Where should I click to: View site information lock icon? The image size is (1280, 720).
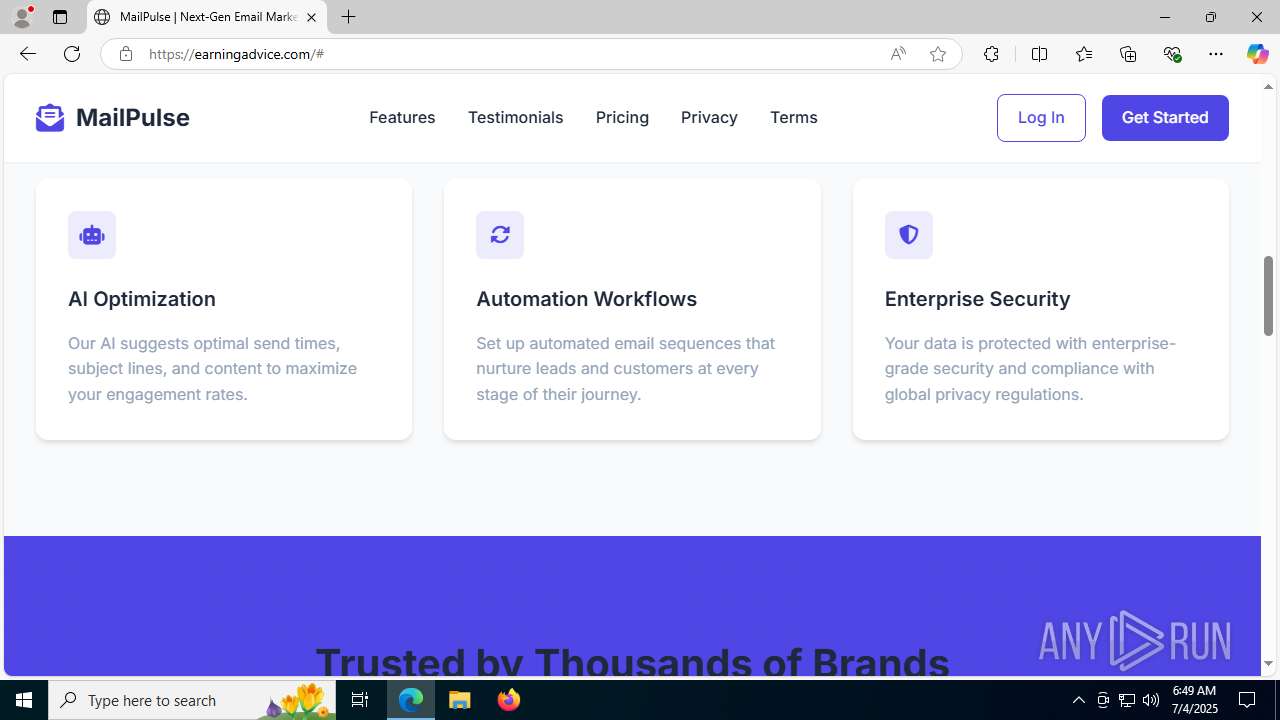[125, 54]
